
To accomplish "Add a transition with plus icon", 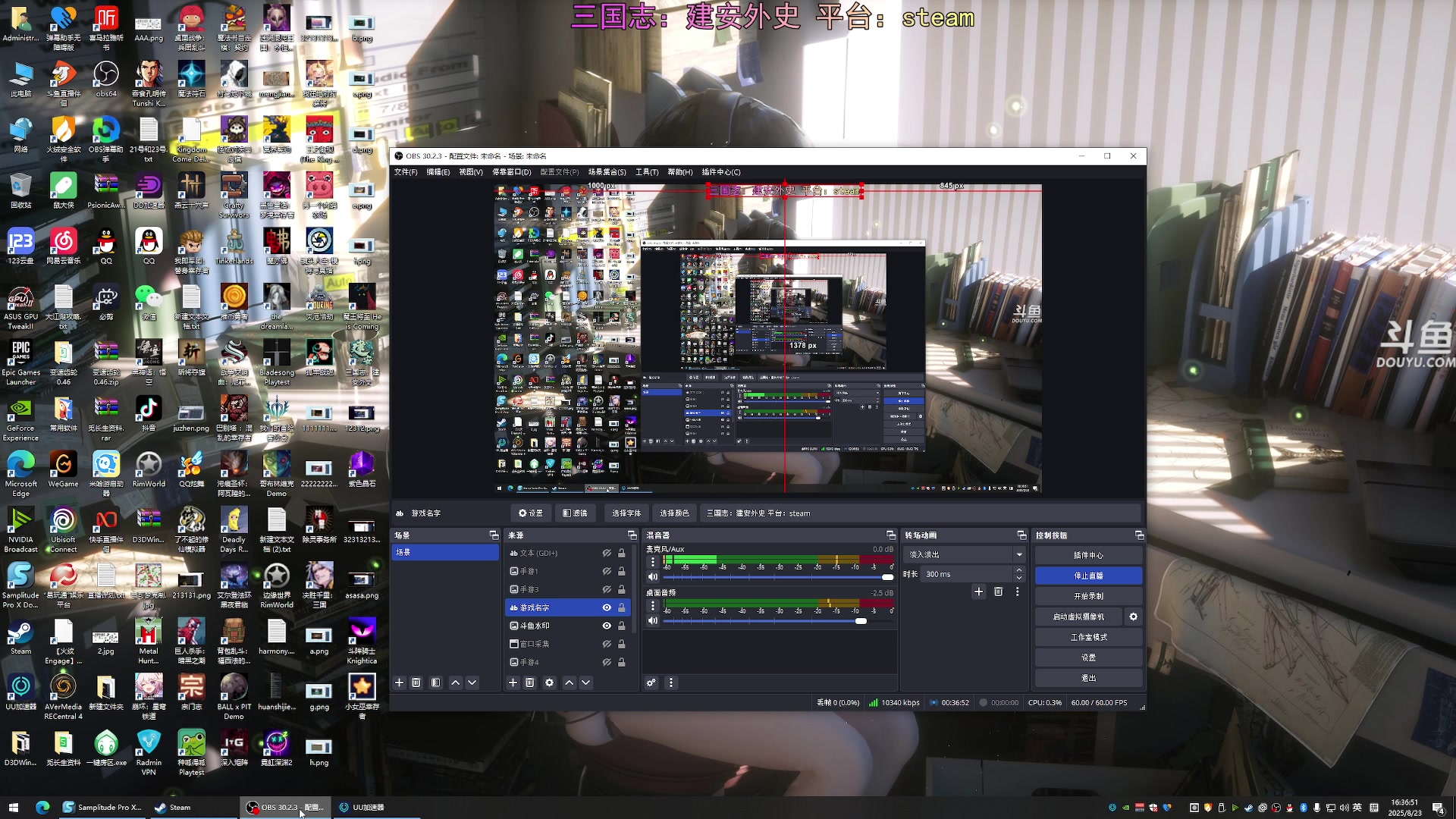I will (x=979, y=591).
